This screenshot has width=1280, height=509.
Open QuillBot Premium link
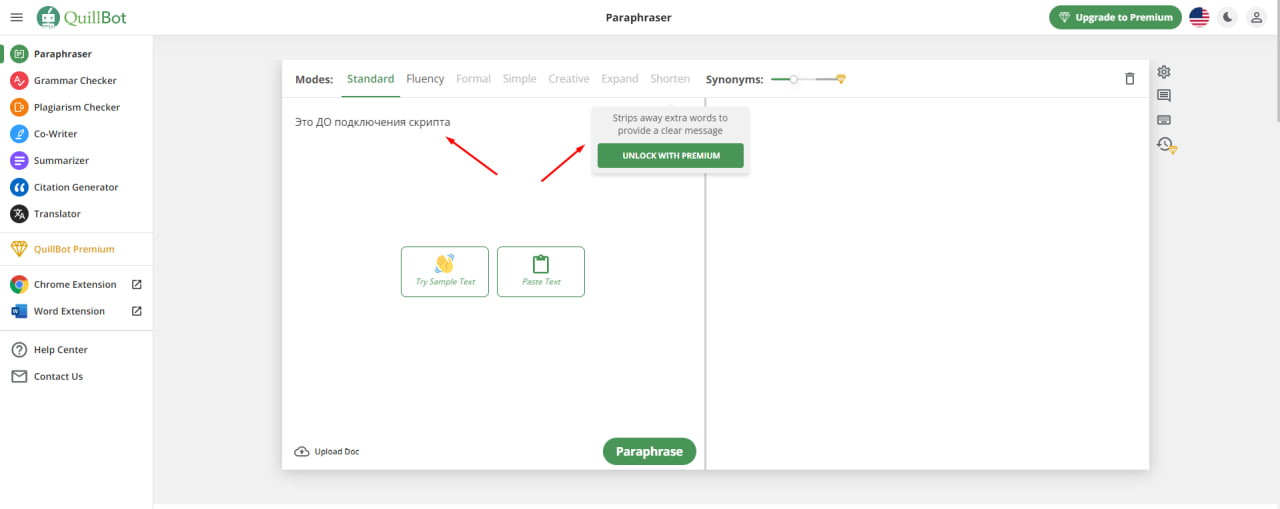tap(76, 249)
